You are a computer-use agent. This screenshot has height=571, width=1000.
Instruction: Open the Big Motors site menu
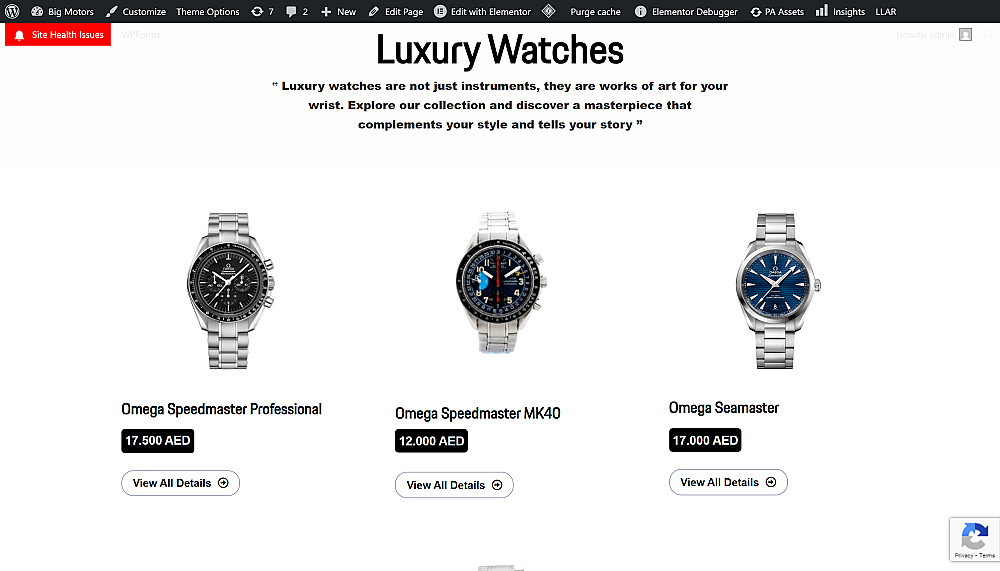(x=62, y=11)
